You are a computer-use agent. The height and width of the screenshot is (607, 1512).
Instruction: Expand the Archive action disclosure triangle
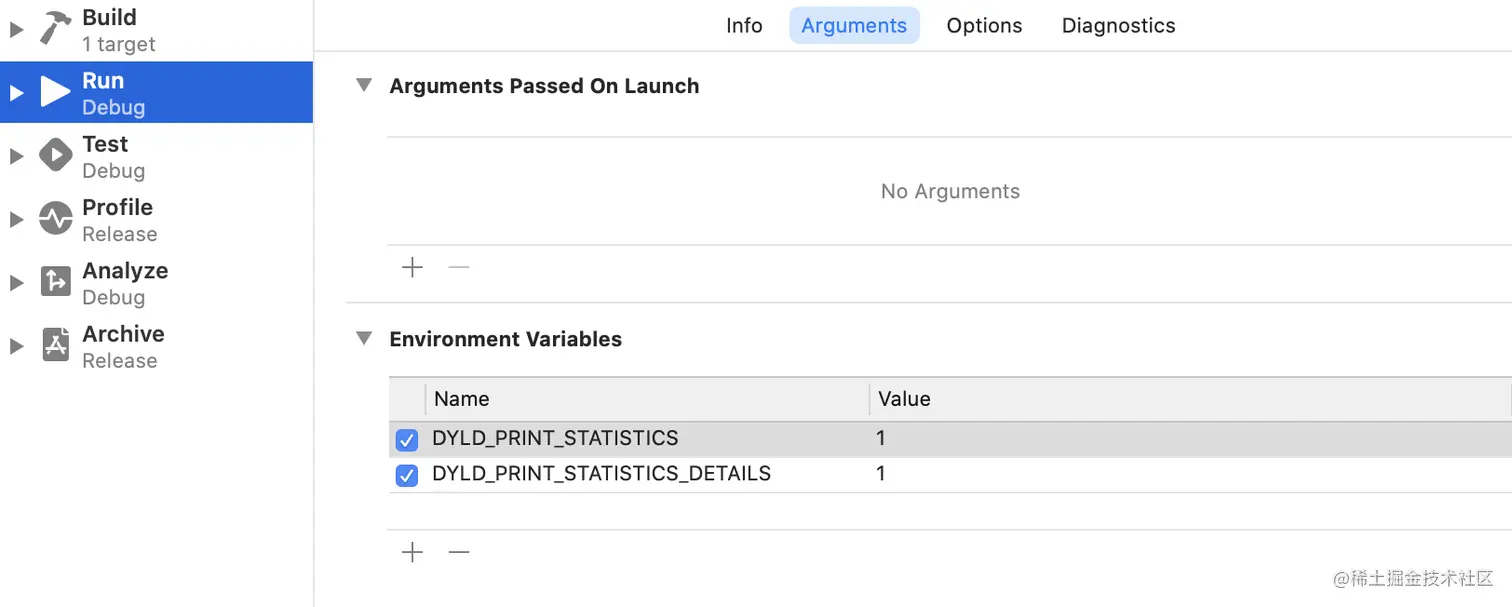point(15,346)
